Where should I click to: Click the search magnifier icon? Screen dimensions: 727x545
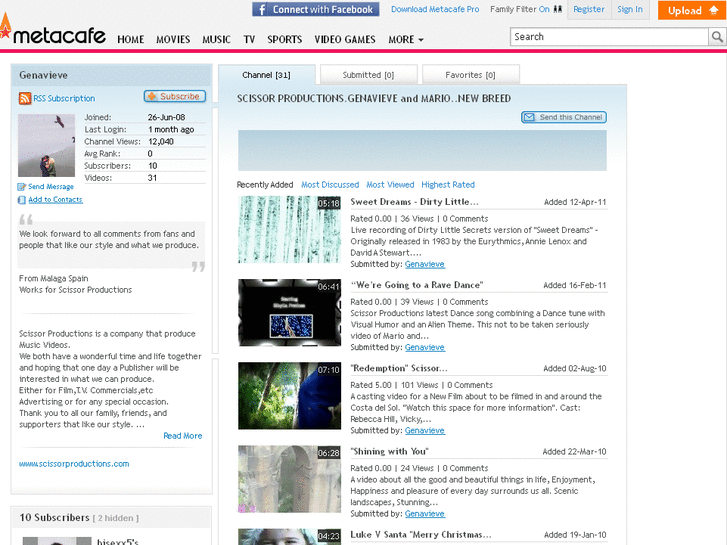(x=717, y=37)
